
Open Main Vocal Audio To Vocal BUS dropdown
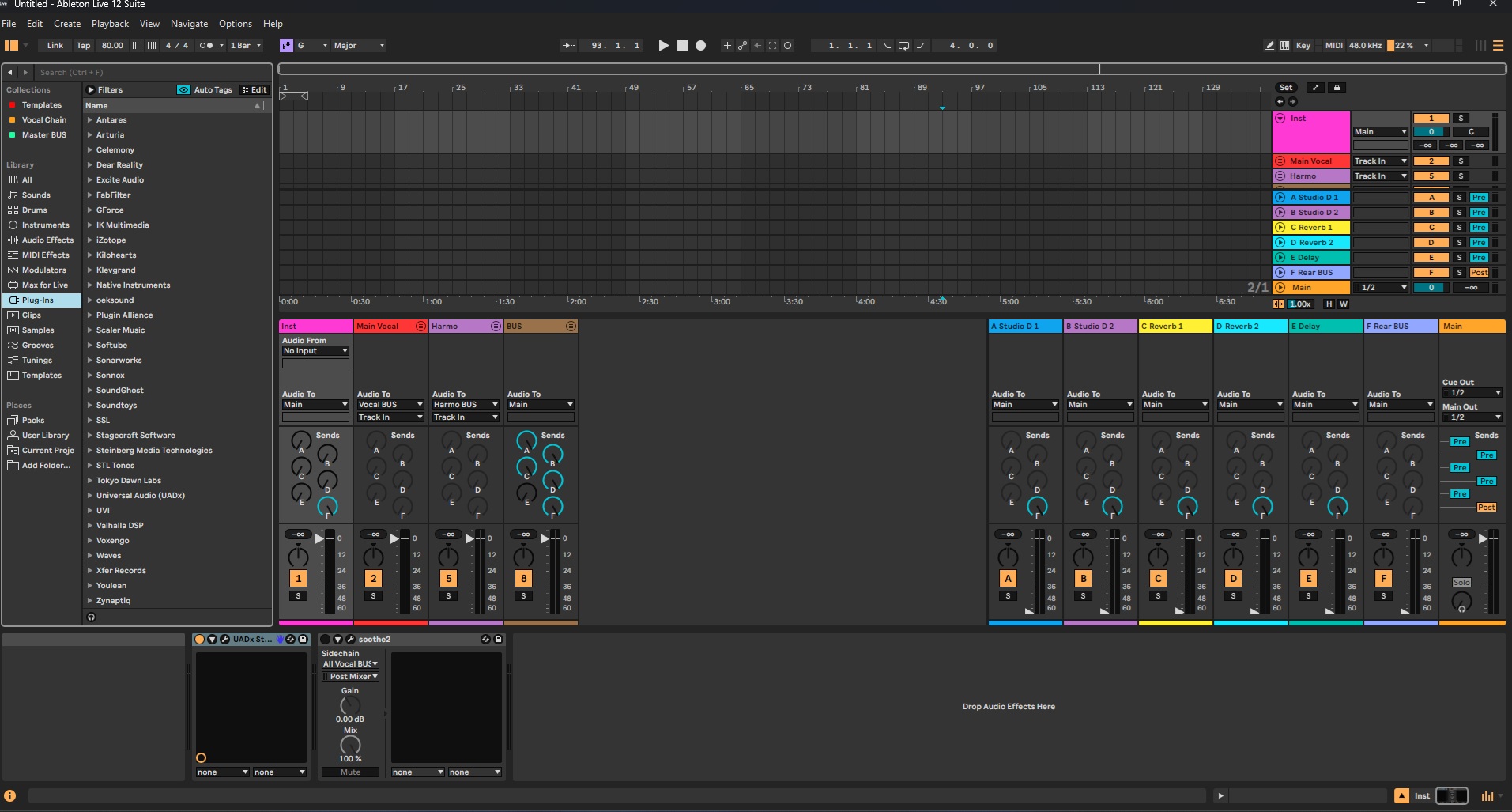click(390, 405)
